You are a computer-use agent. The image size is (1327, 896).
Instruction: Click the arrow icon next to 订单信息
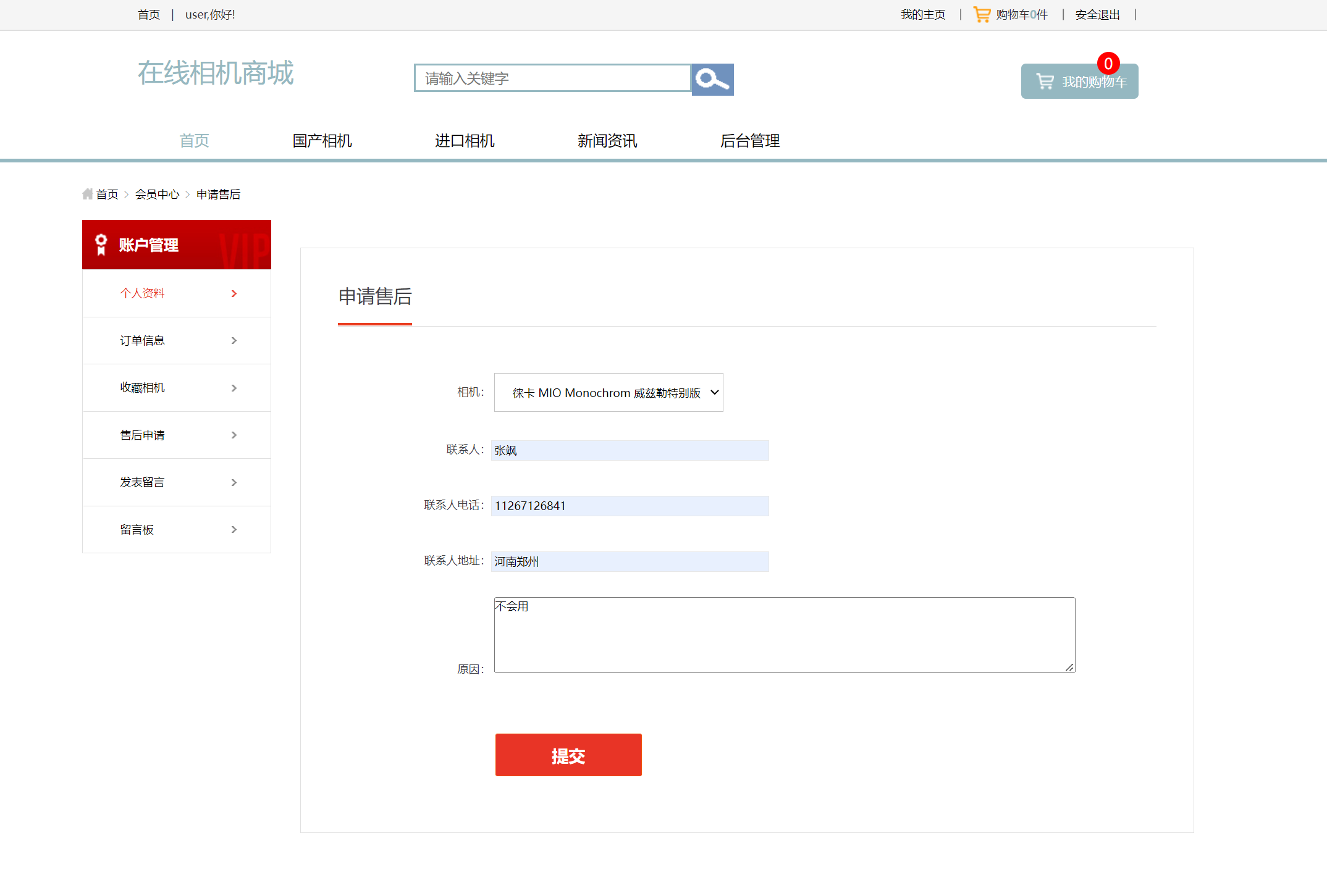(x=234, y=340)
